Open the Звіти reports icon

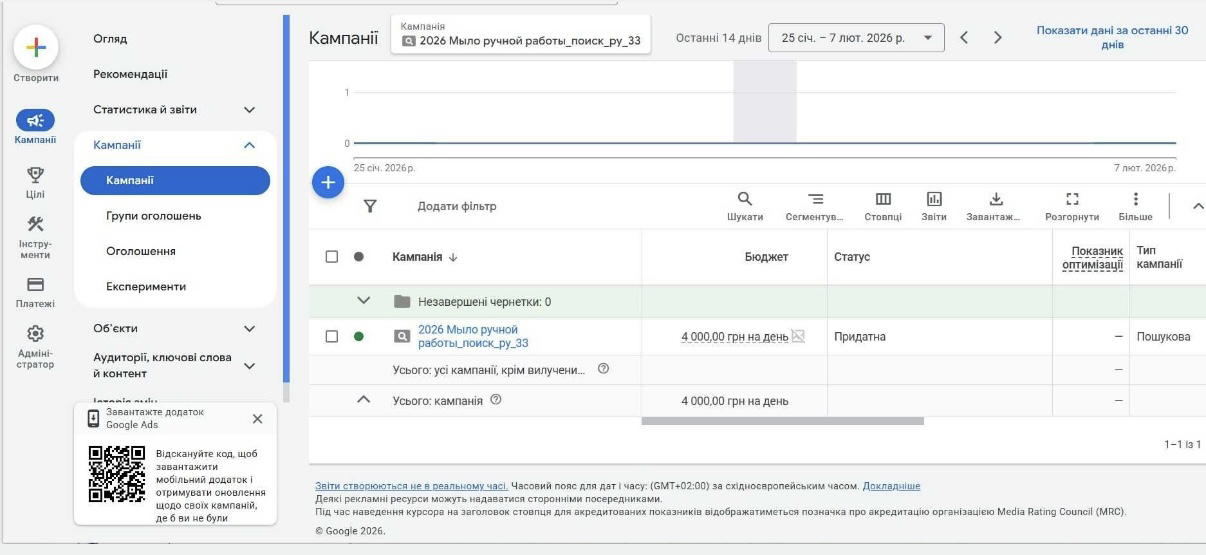tap(934, 198)
